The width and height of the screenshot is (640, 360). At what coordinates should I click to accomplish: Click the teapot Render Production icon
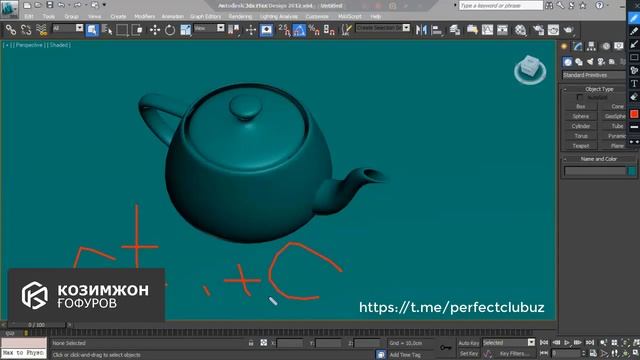coord(568,30)
